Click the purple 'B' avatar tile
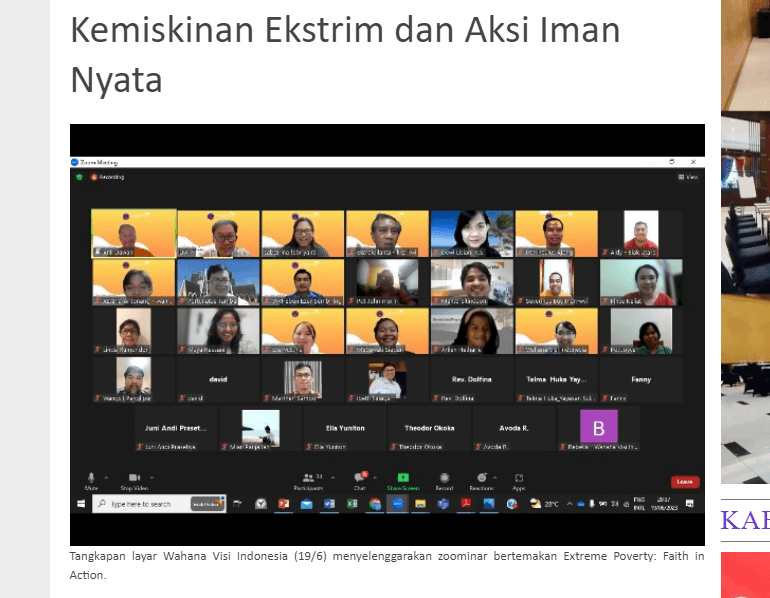 pyautogui.click(x=599, y=428)
